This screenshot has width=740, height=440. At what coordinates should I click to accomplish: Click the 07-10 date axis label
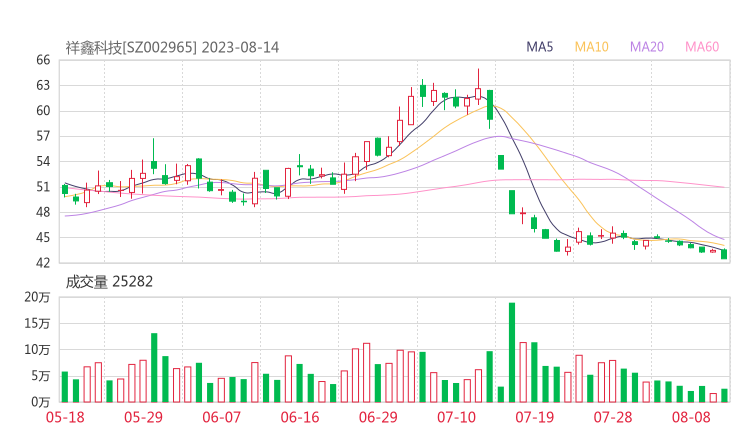click(x=456, y=417)
